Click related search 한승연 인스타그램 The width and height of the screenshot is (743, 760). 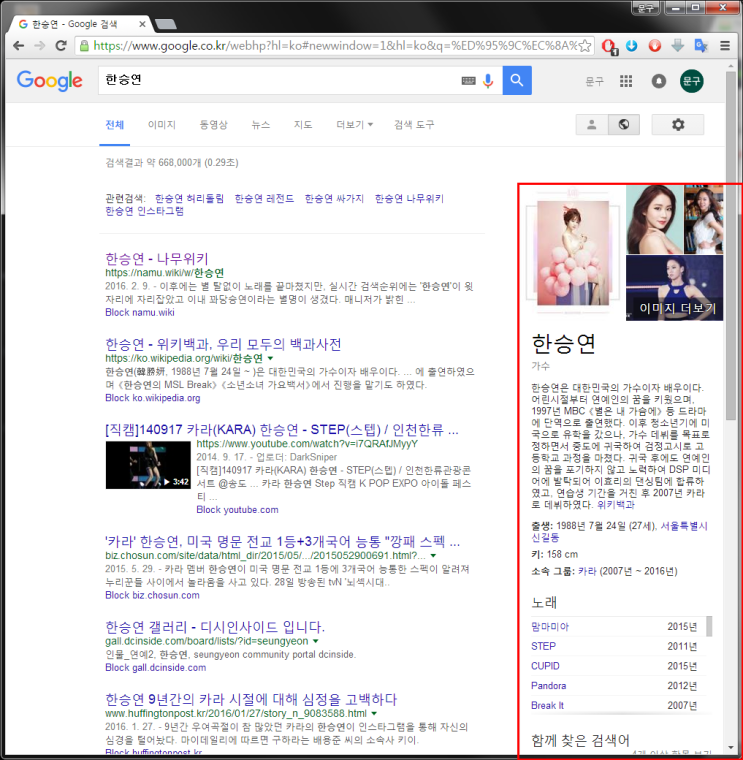pyautogui.click(x=144, y=211)
